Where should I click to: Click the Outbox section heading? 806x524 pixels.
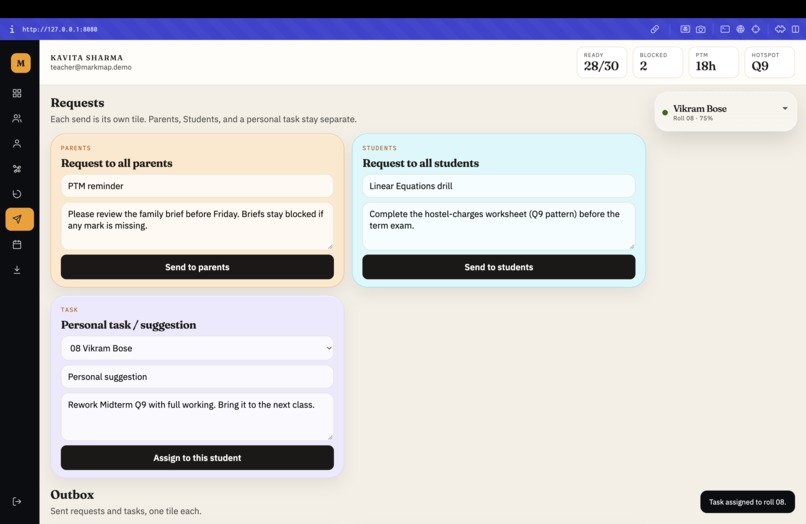pos(72,495)
